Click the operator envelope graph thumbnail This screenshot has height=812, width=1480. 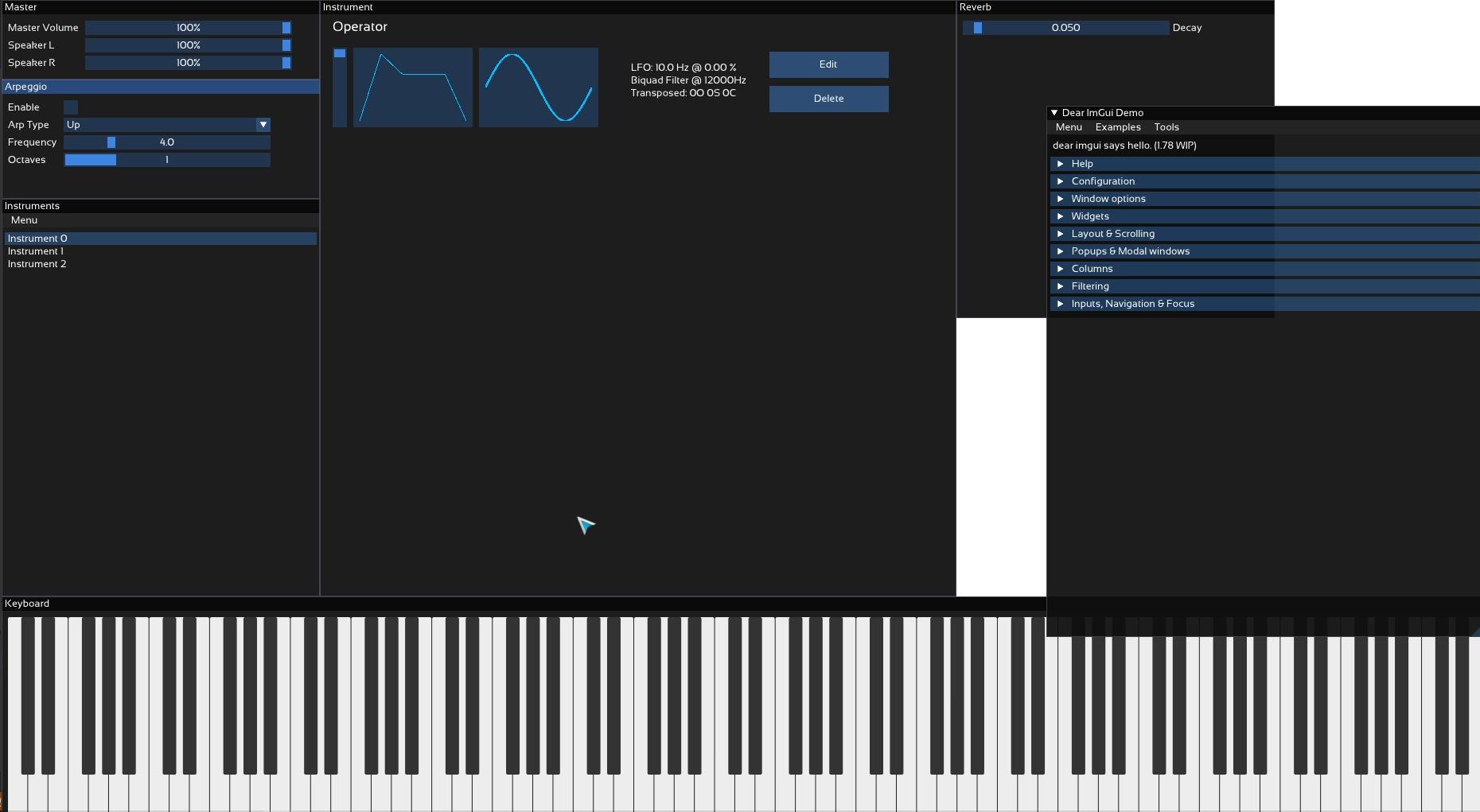412,87
